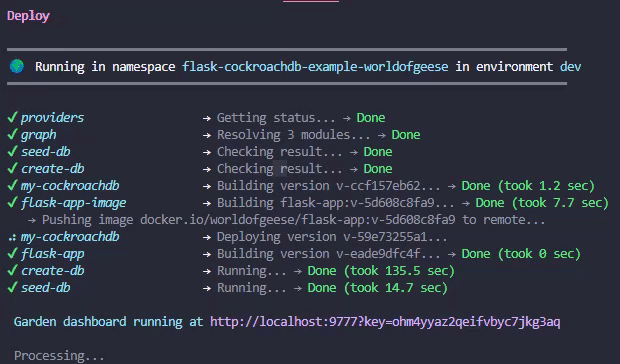Click 'Done (took 7.7 sec)' status
This screenshot has width=620, height=364.
coord(542,203)
